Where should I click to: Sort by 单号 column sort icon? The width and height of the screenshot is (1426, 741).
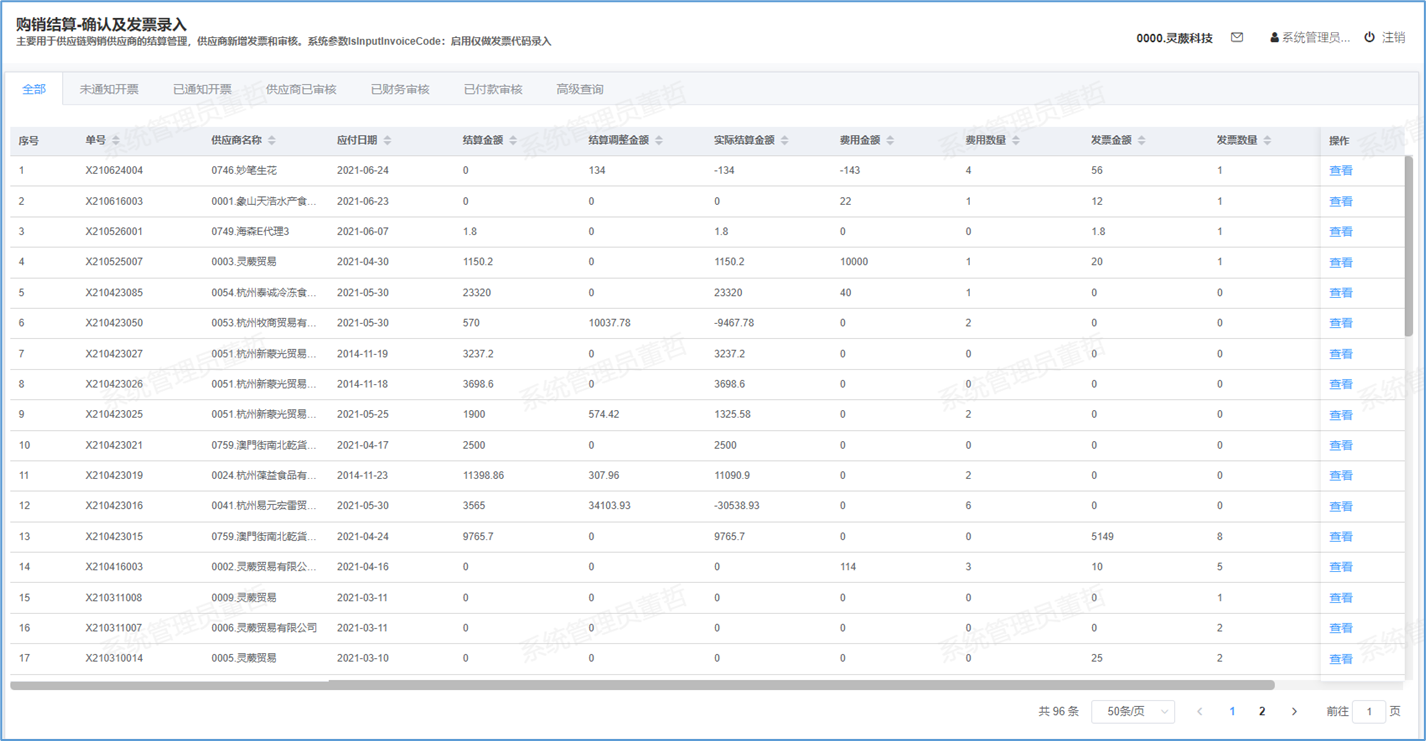click(116, 141)
